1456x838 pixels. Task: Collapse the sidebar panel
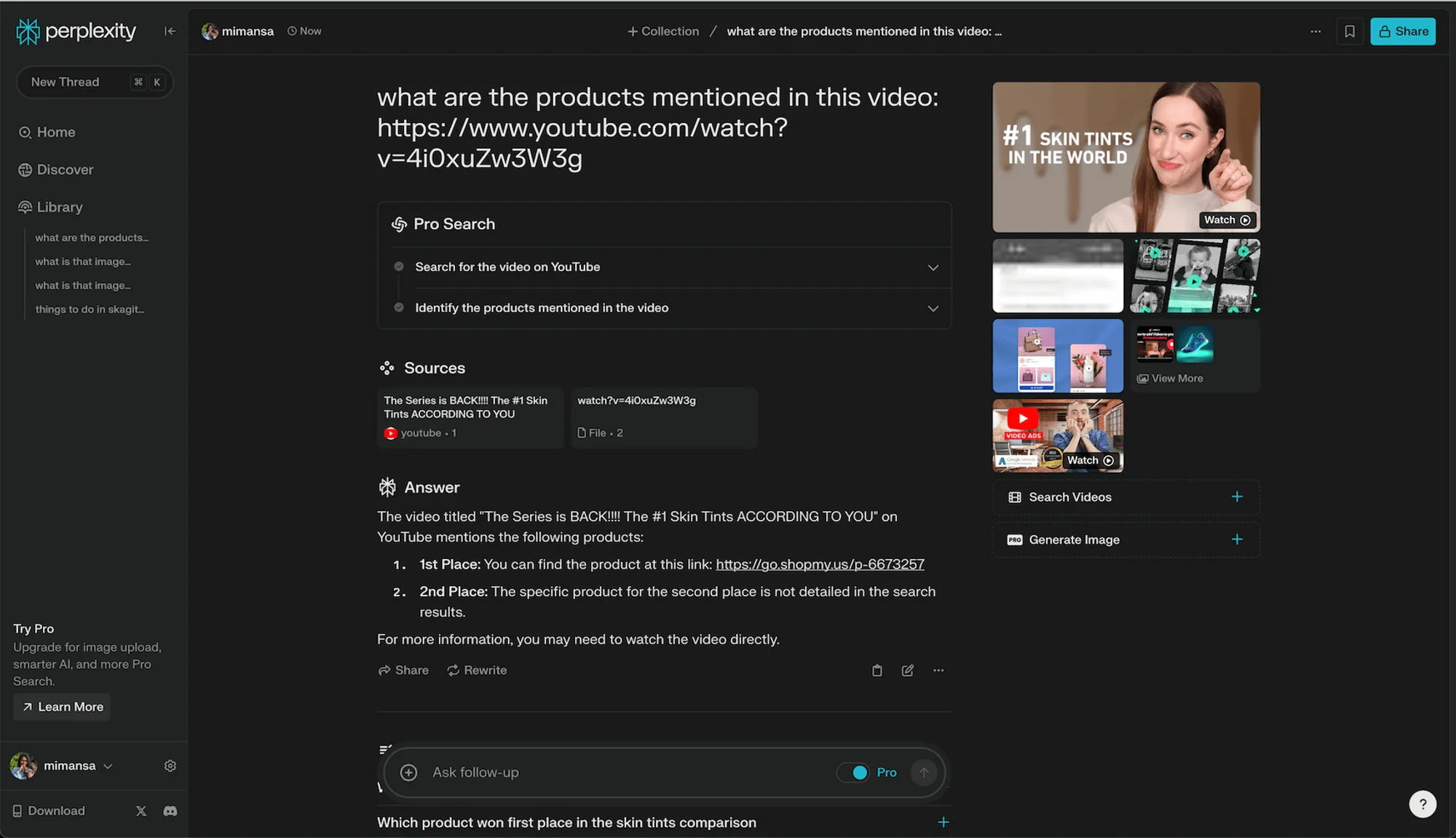(170, 31)
